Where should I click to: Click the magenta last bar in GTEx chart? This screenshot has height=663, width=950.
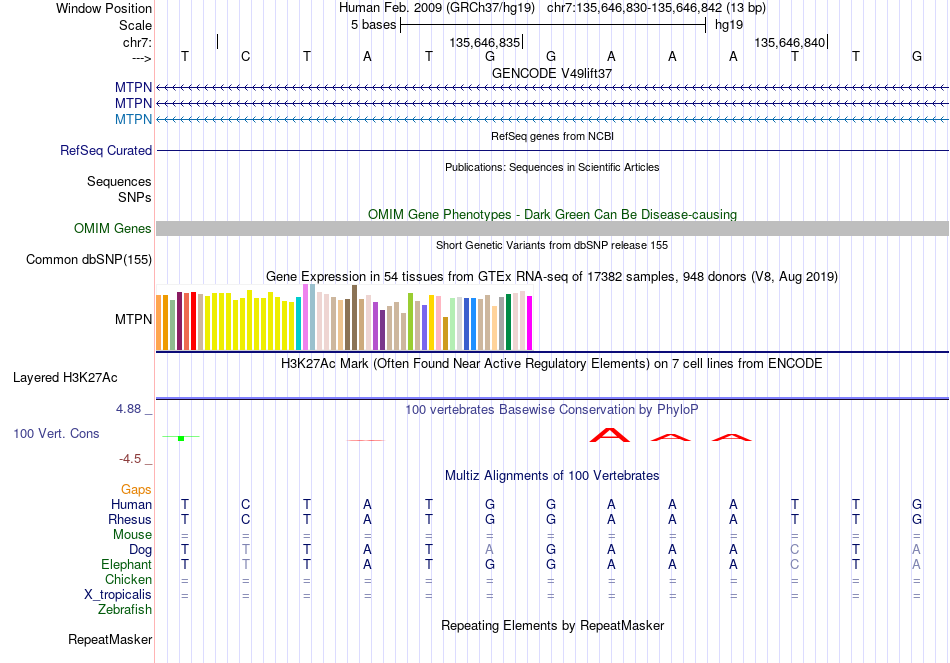coord(530,323)
